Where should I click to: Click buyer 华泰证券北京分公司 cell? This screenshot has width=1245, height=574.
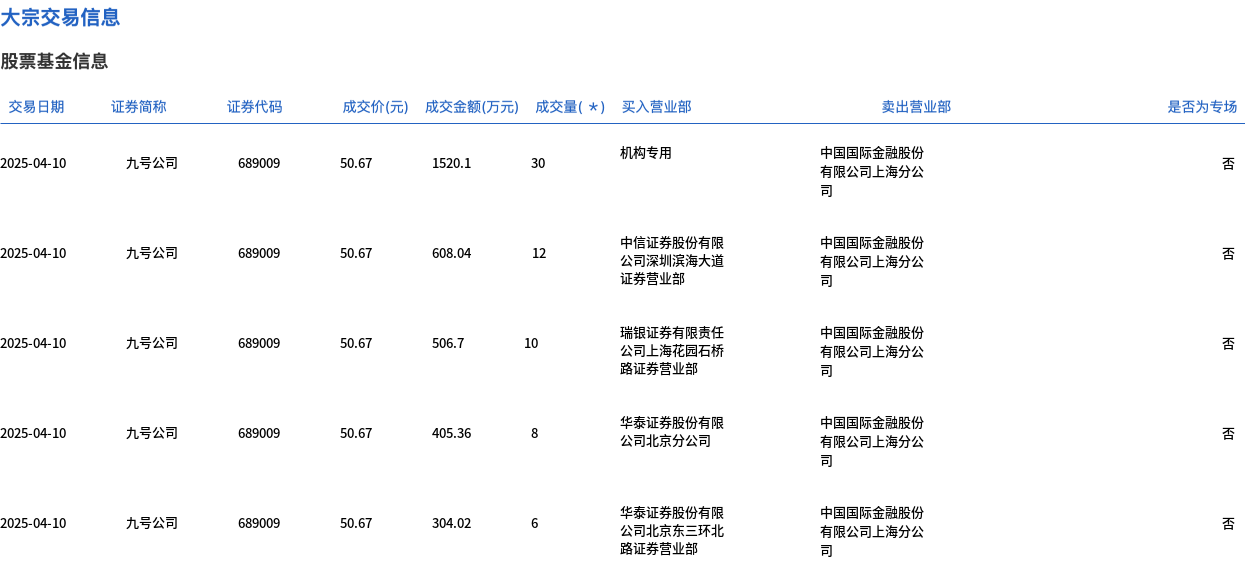tap(672, 432)
